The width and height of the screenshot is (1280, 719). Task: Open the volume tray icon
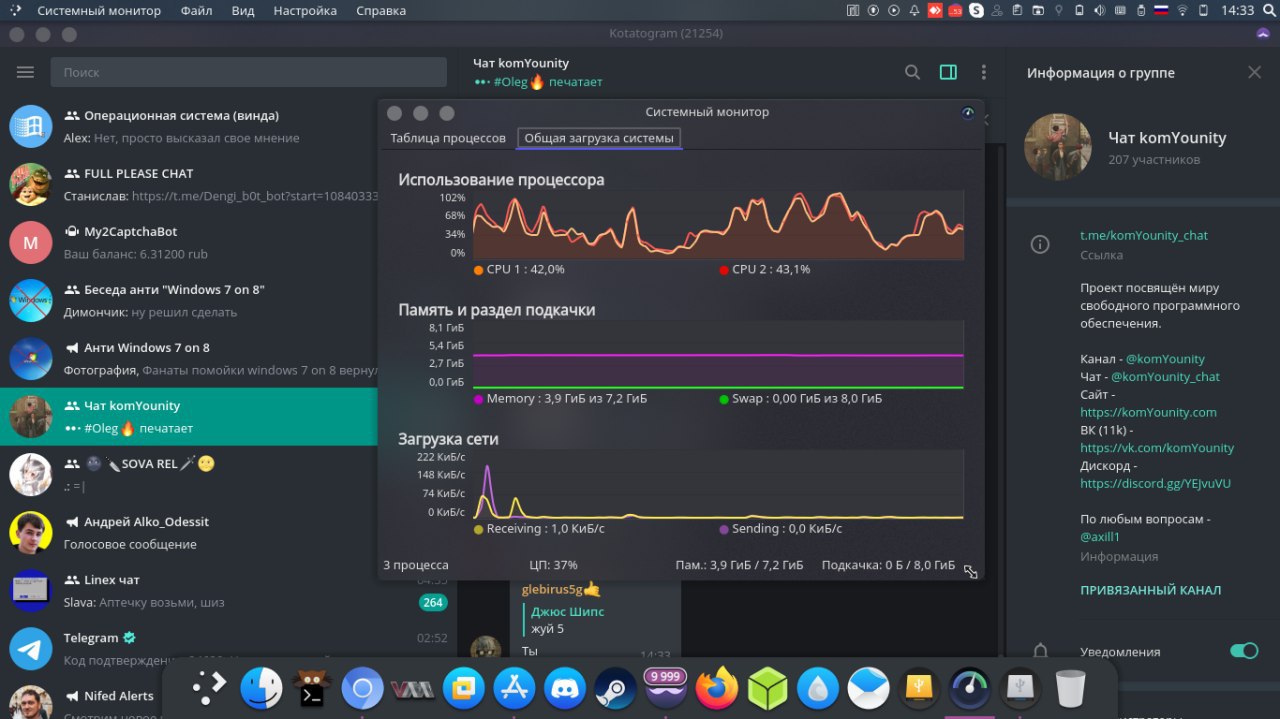click(x=1099, y=10)
